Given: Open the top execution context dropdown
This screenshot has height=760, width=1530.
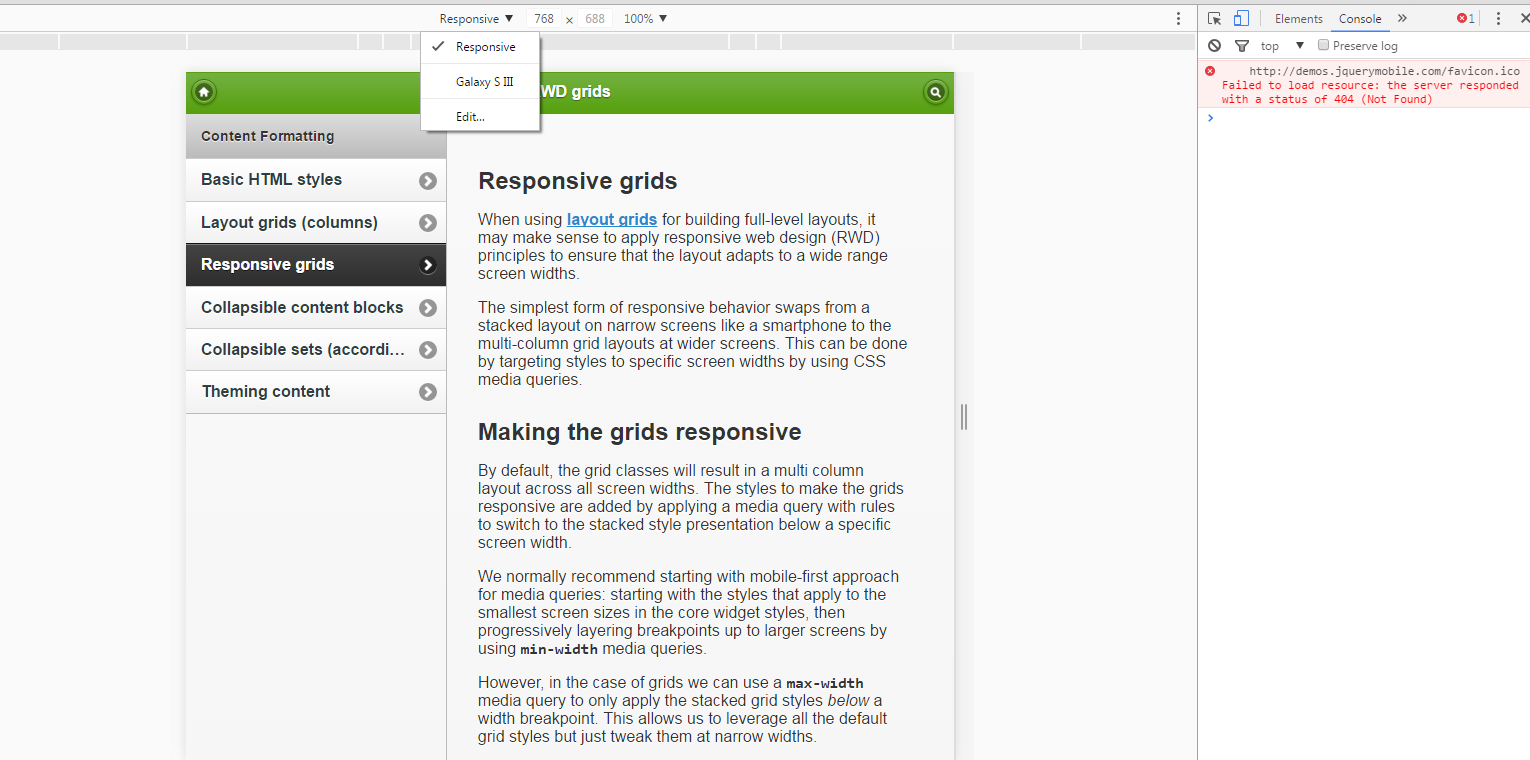Looking at the screenshot, I should 1282,46.
